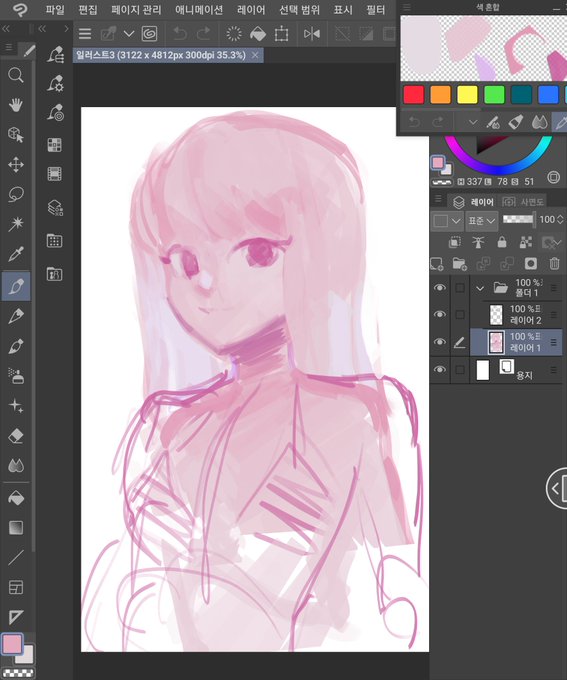Open the 필터 menu
This screenshot has height=680, width=567.
(376, 10)
